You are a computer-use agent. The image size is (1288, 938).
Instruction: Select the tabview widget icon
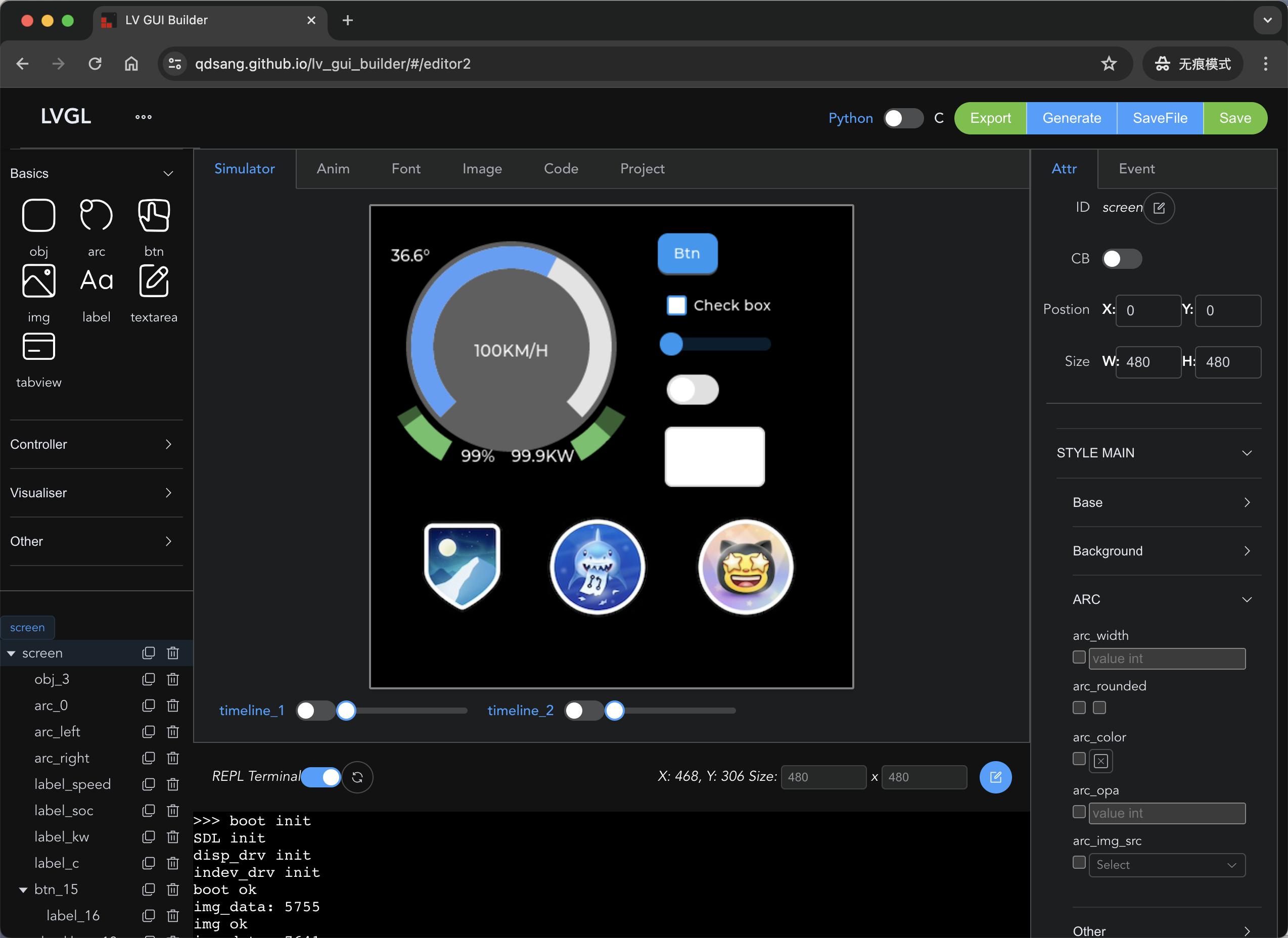point(38,346)
